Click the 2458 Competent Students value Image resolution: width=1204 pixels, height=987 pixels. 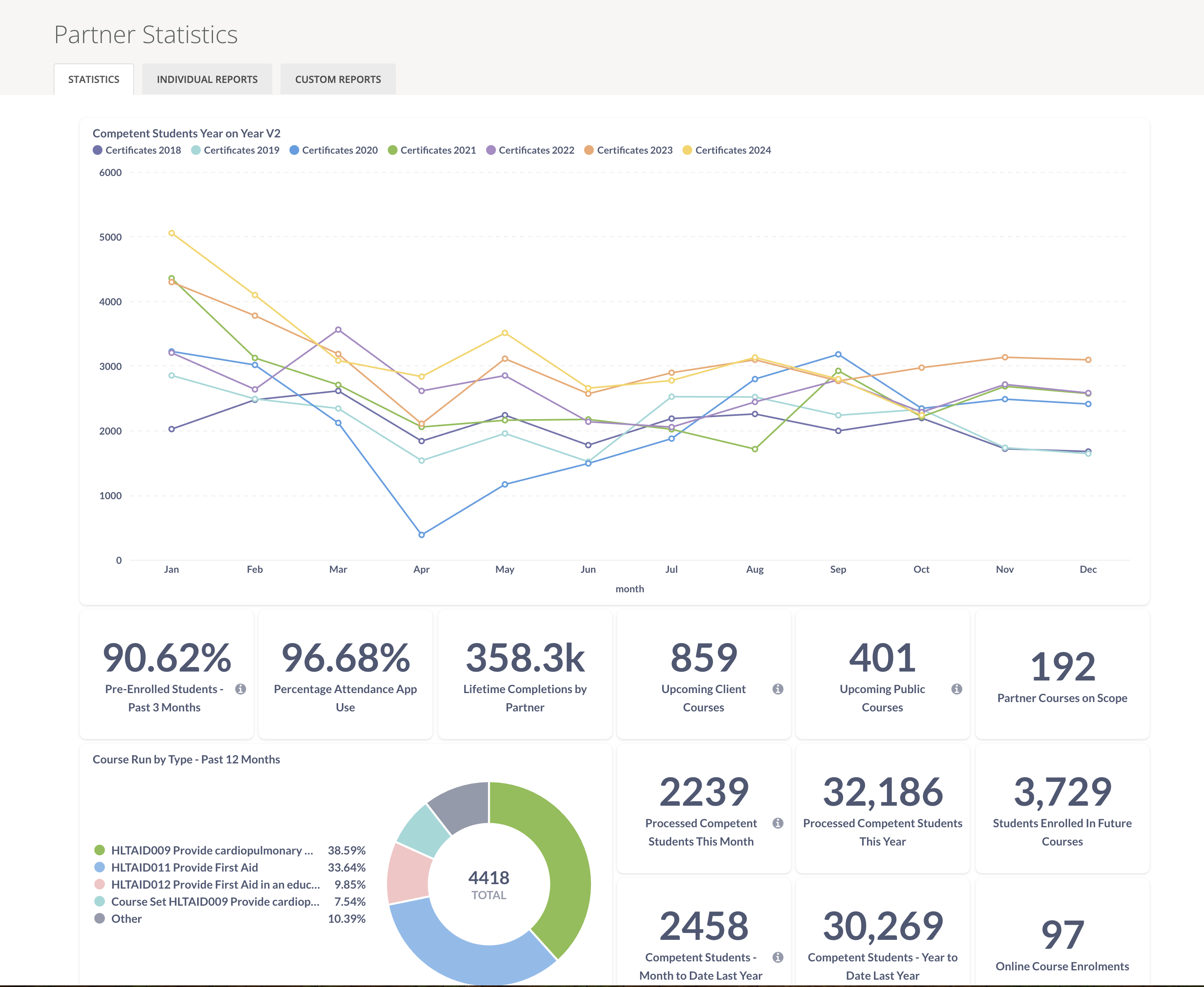click(704, 926)
